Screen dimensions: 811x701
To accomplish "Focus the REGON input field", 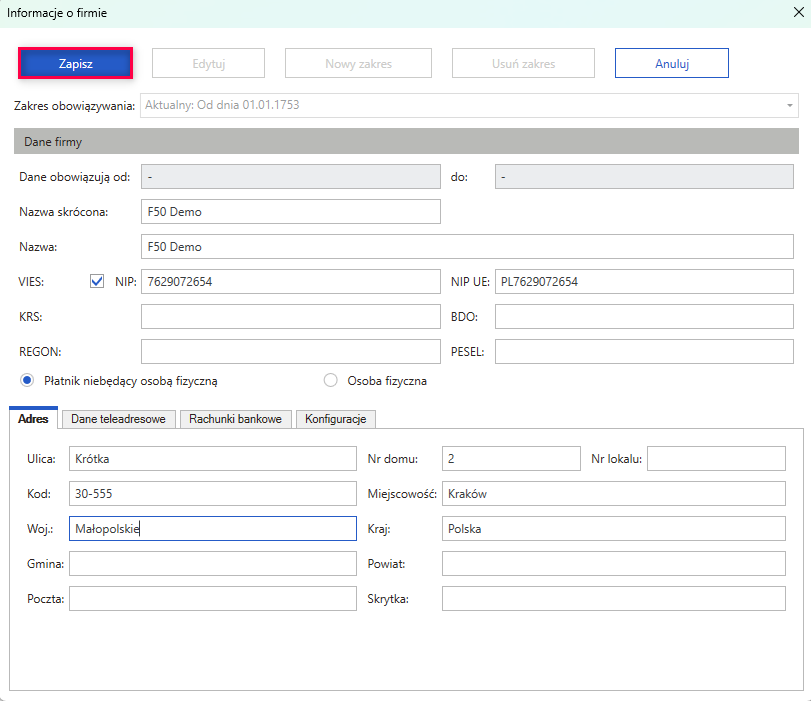I will [x=290, y=352].
